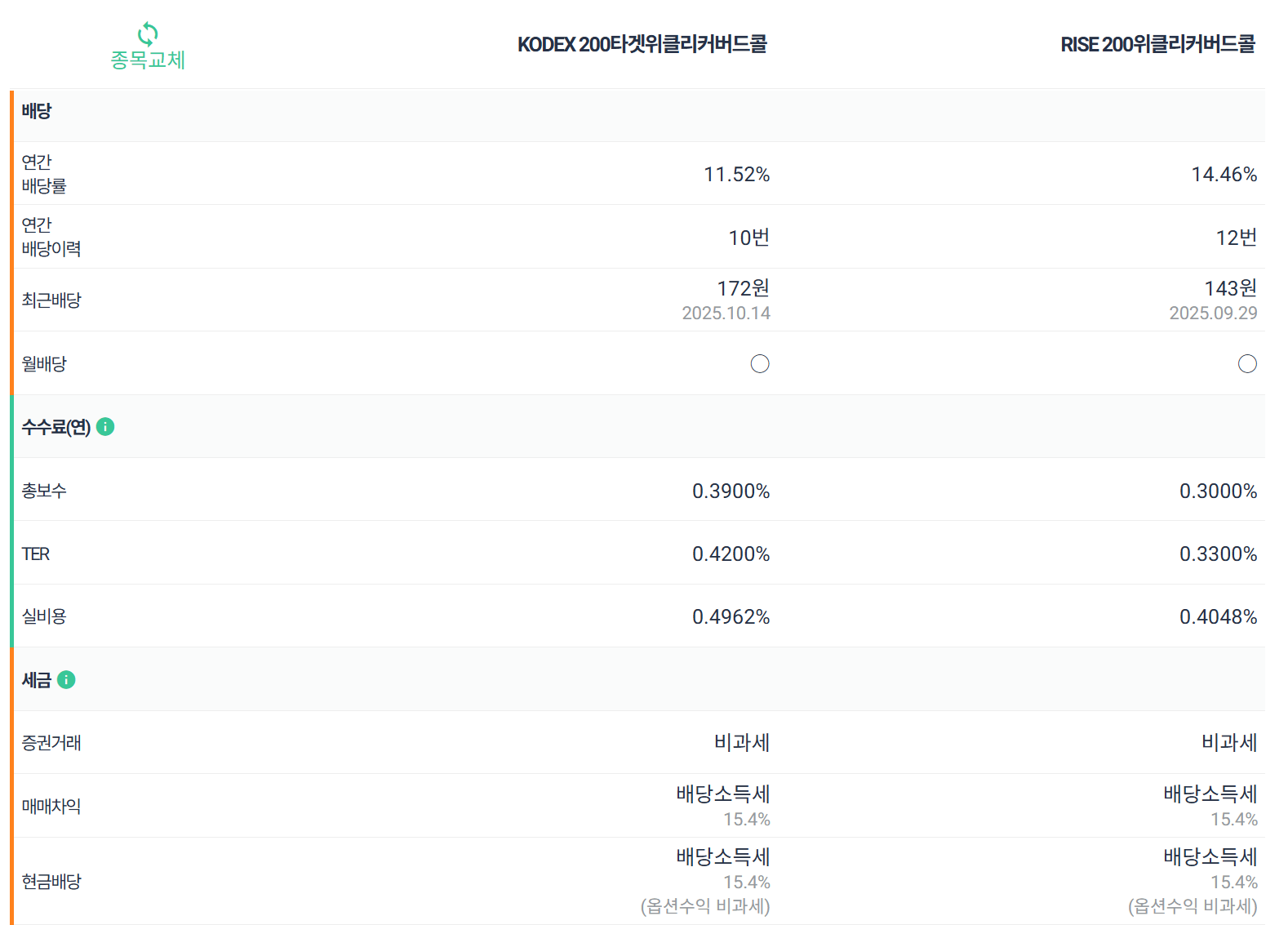This screenshot has width=1288, height=925.
Task: Click the 현금배당 row label
Action: 51,882
